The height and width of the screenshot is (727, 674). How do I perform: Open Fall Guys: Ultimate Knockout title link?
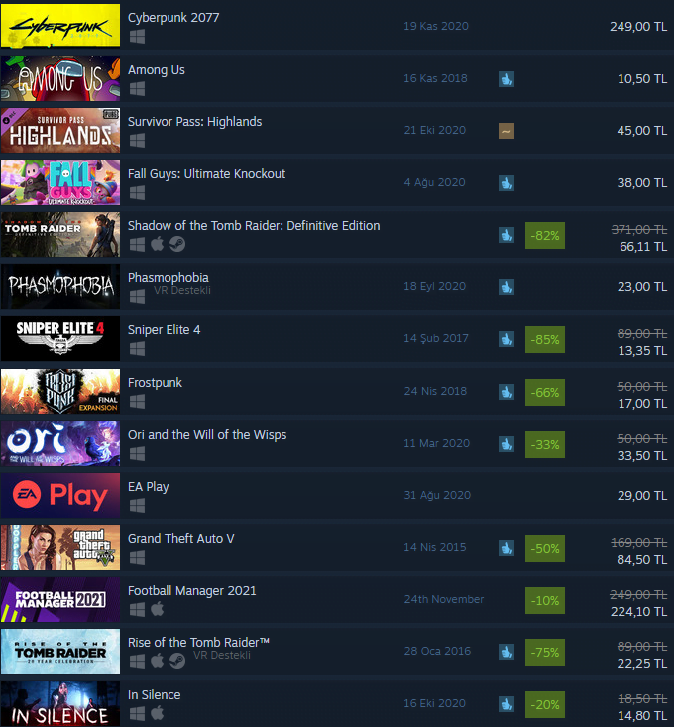click(x=206, y=173)
